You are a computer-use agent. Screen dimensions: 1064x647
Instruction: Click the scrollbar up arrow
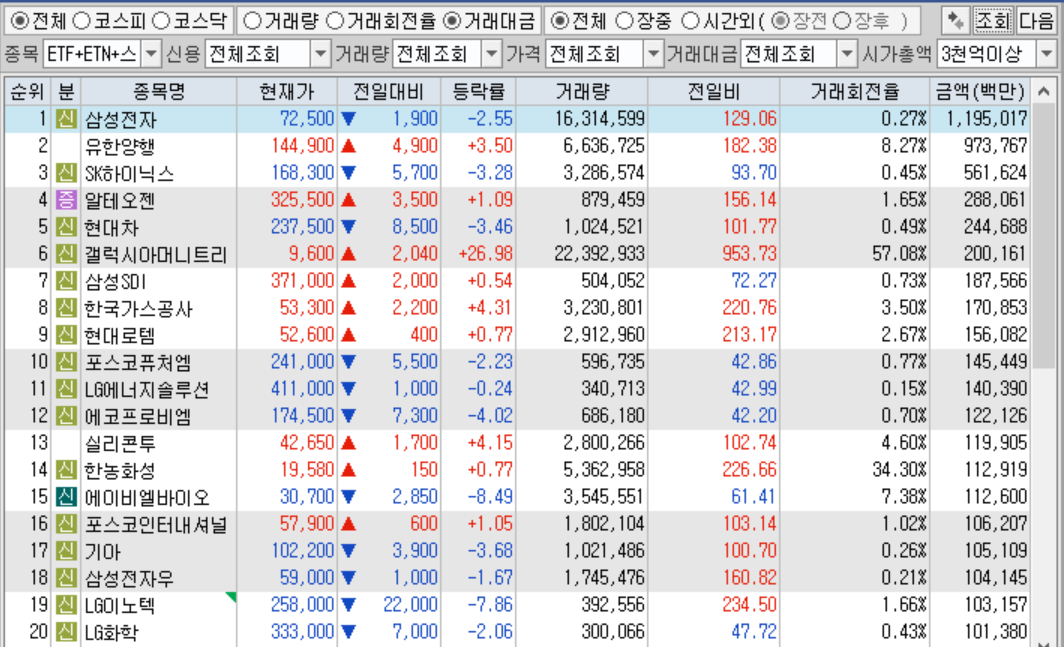click(1044, 91)
